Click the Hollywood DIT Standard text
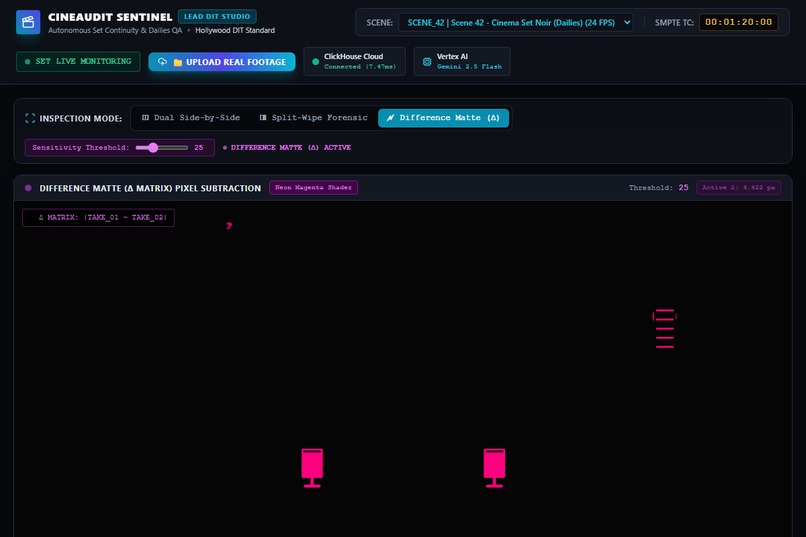This screenshot has height=537, width=806. click(235, 30)
